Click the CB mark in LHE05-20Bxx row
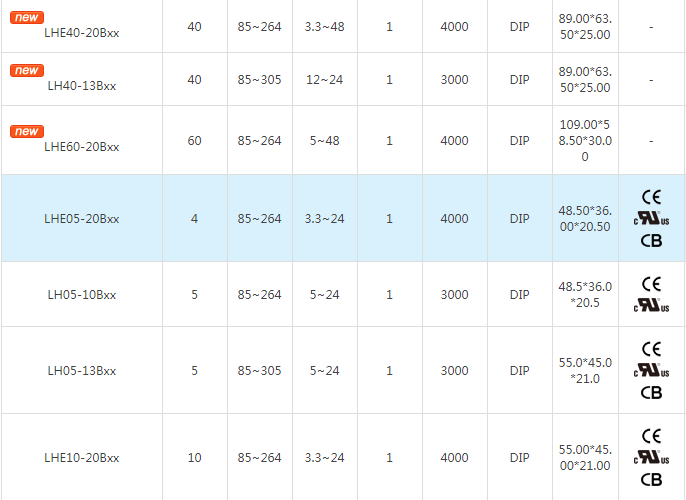Viewport: 686px width, 500px height. click(x=651, y=240)
